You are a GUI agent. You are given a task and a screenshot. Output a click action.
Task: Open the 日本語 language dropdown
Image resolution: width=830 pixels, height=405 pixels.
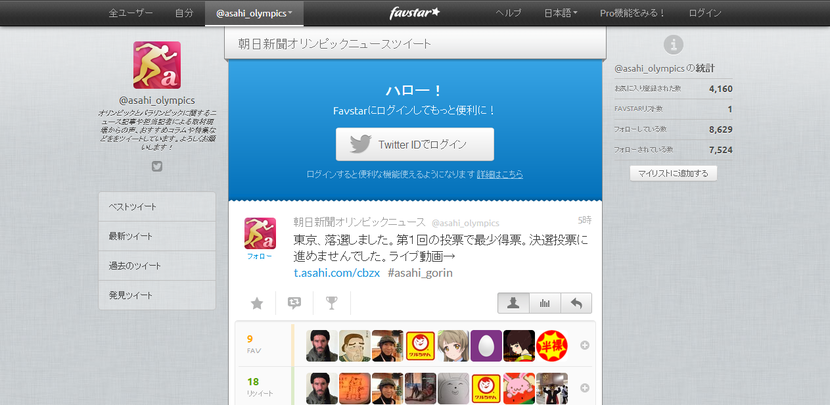pos(561,13)
